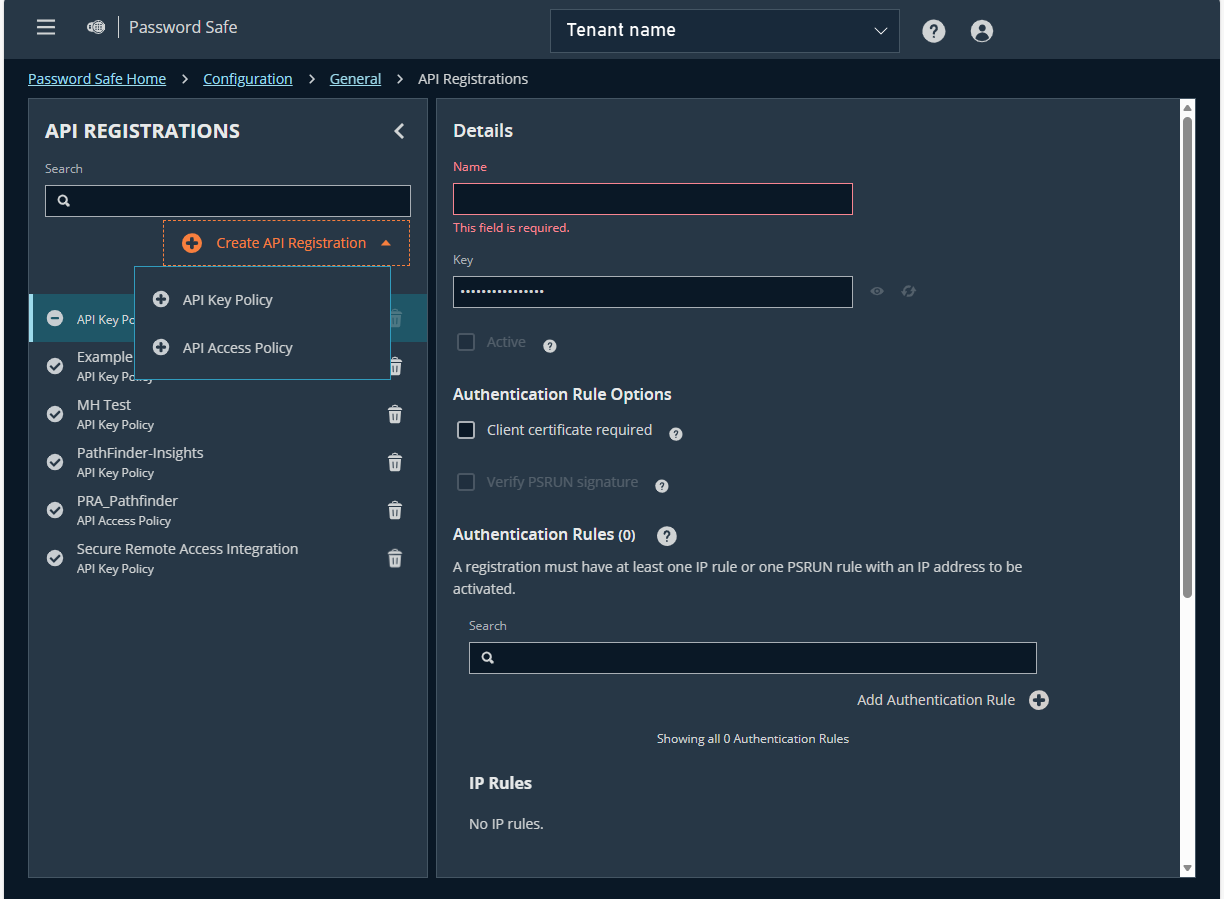The image size is (1224, 899).
Task: Toggle Verify PSRUN signature checkbox
Action: click(466, 482)
